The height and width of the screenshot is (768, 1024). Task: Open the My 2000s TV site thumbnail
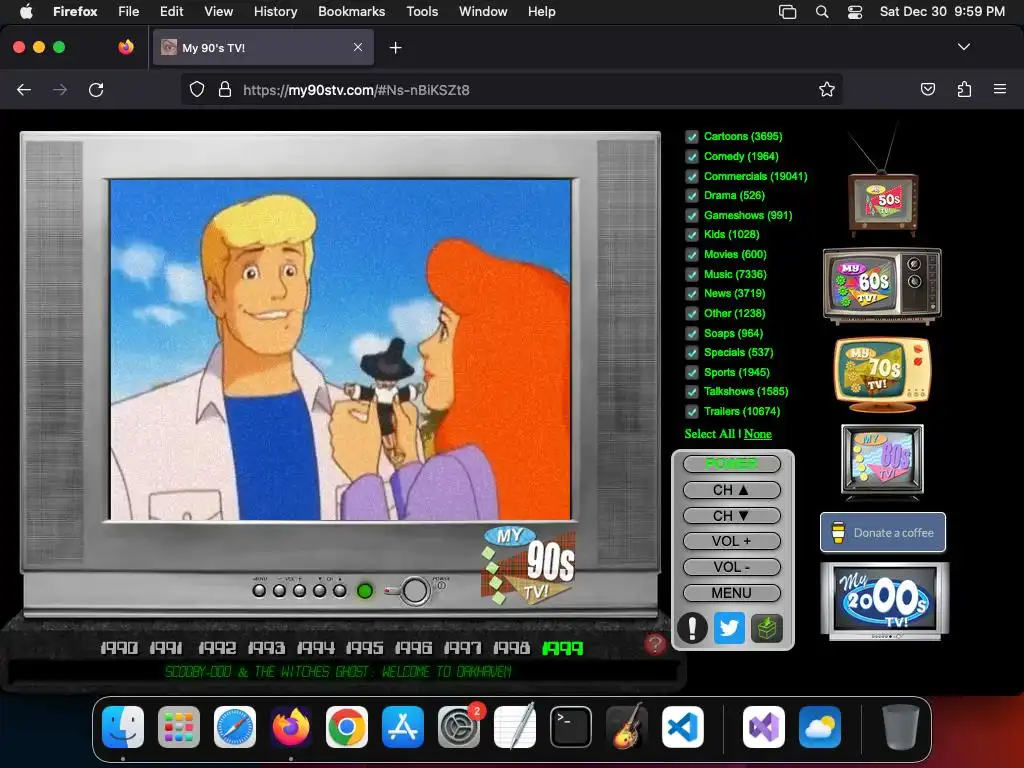click(884, 601)
